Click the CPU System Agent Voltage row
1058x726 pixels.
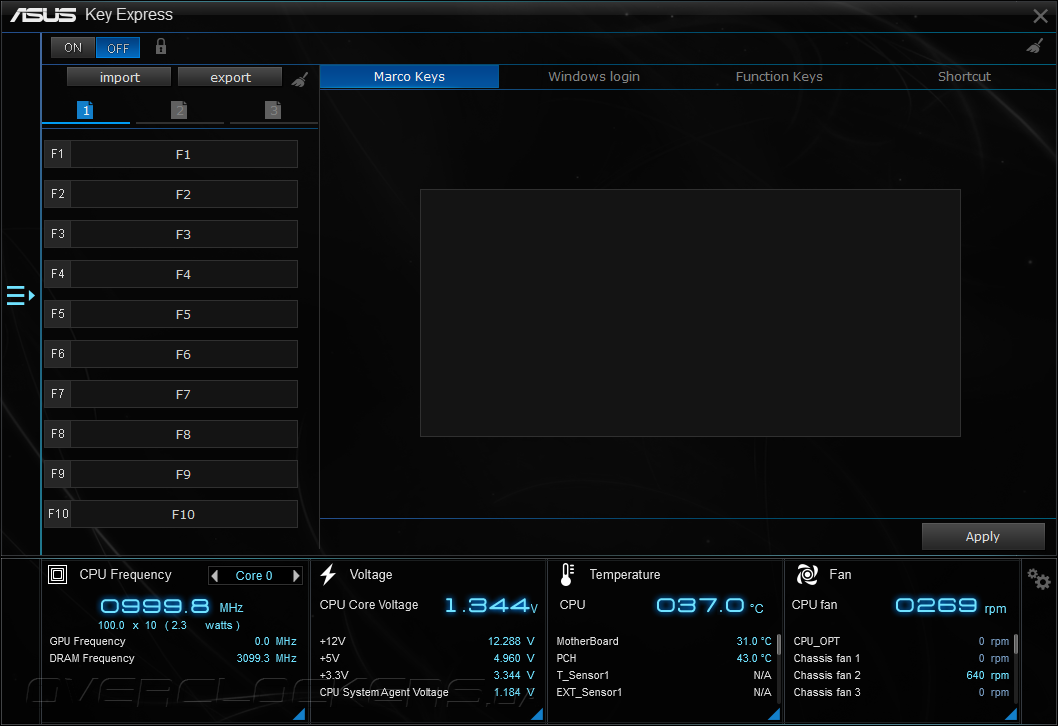point(427,692)
